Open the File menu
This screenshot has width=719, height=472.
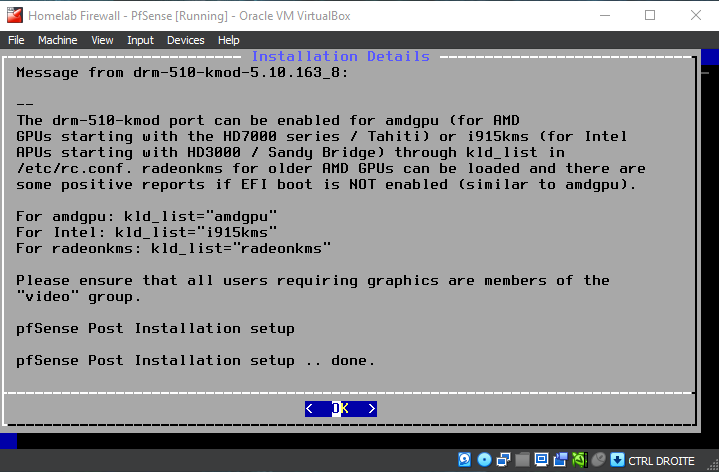coord(16,40)
